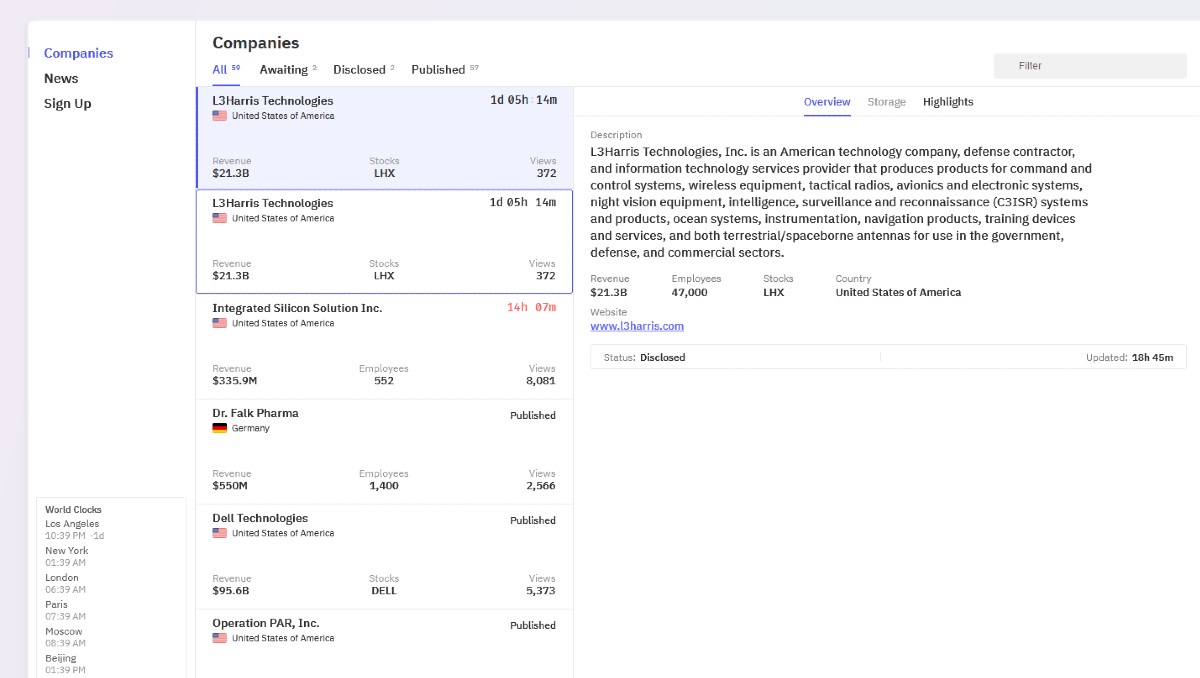Click the 5,373 views count
The image size is (1200, 678).
tap(540, 591)
